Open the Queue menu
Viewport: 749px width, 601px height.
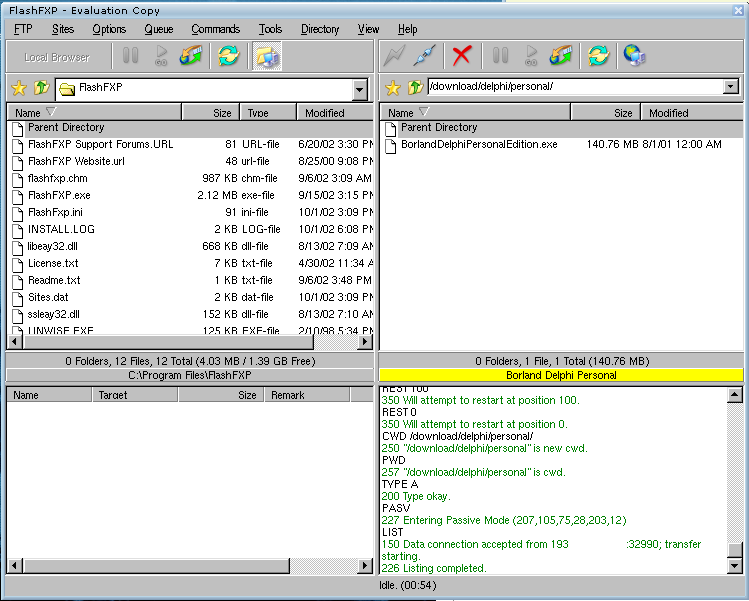(158, 29)
